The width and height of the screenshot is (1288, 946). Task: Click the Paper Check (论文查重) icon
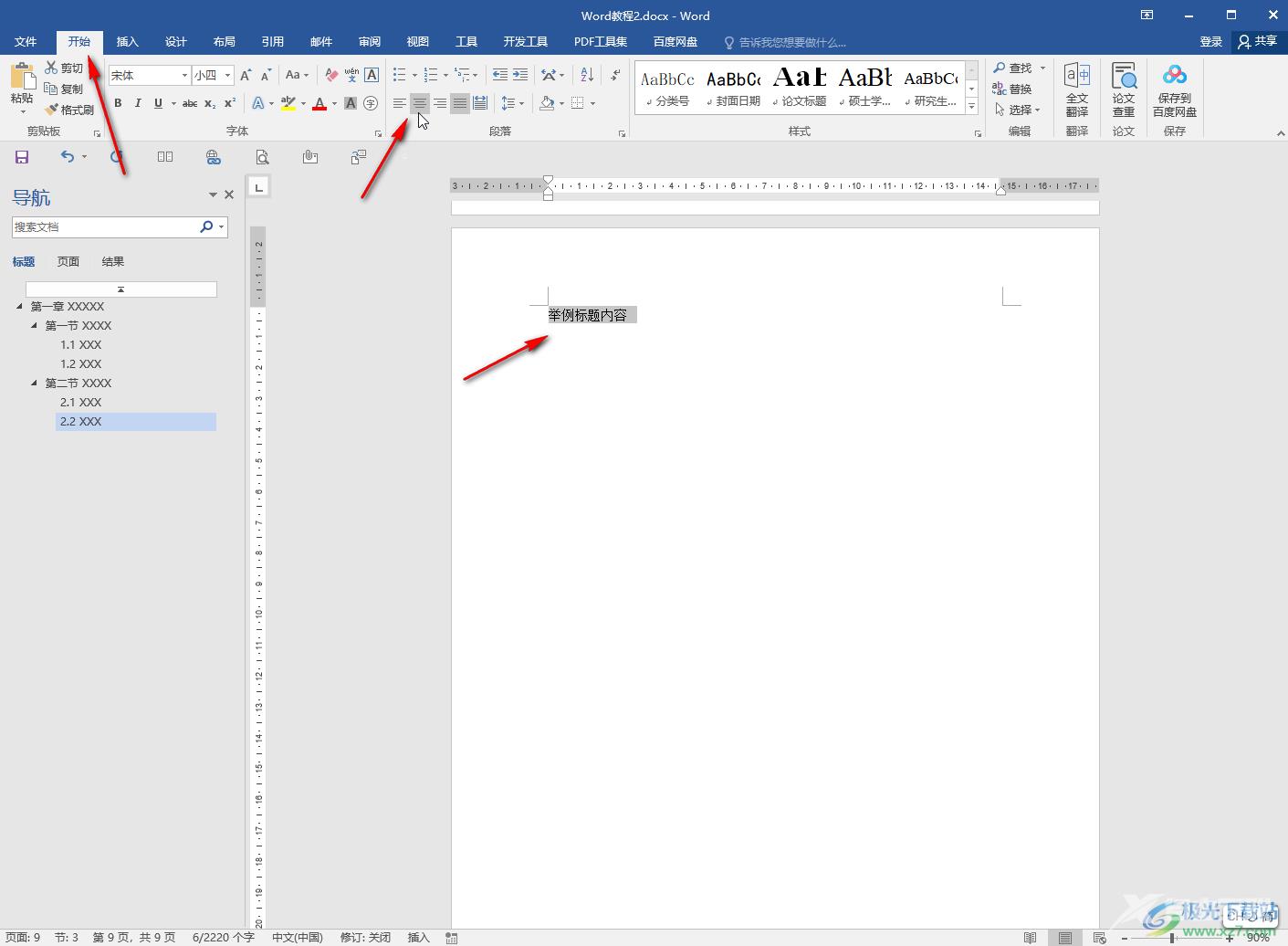coord(1124,89)
